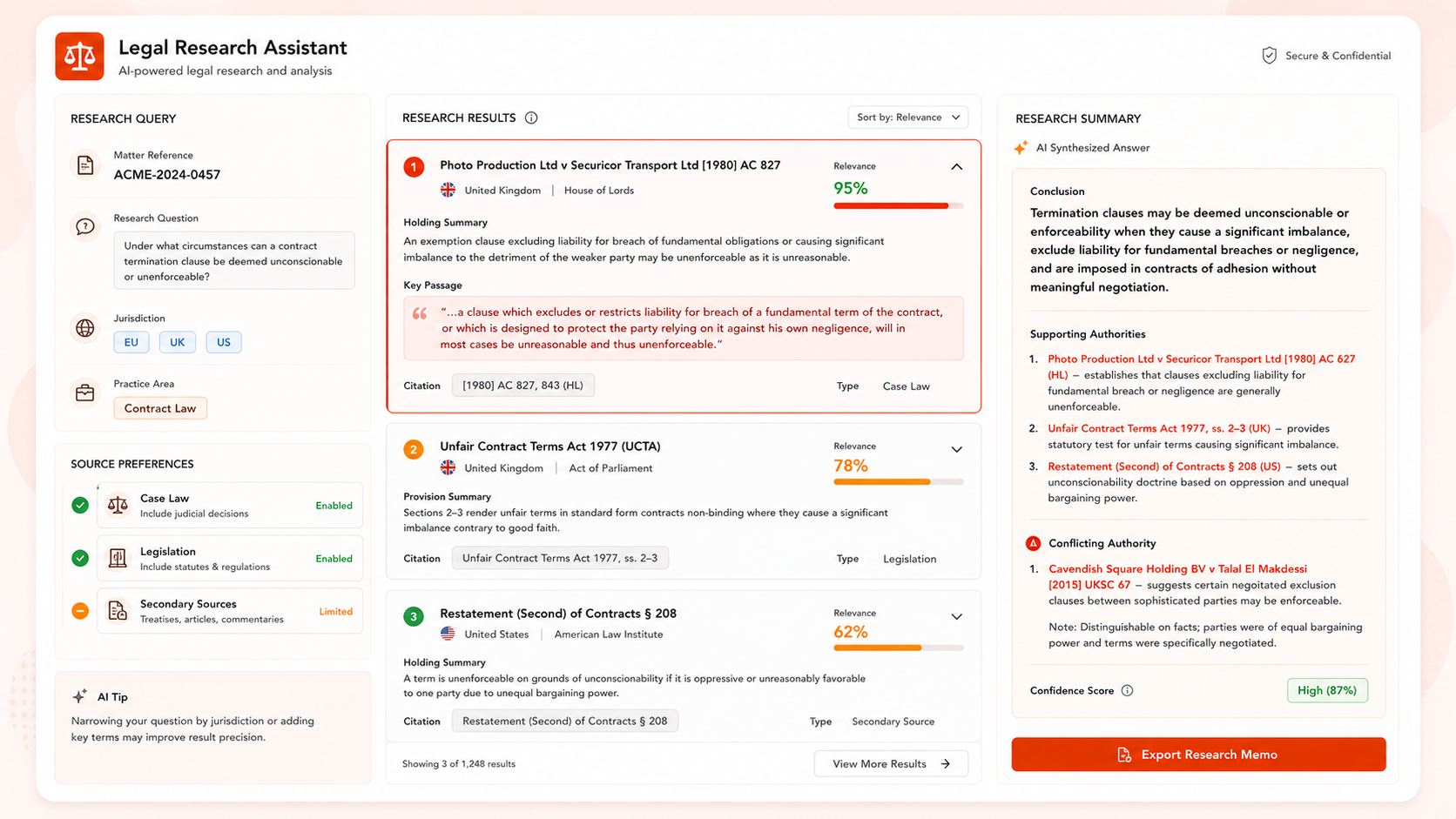Screen dimensions: 1456x819
Task: Click the info icon beside Research Results
Action: pyautogui.click(x=531, y=117)
